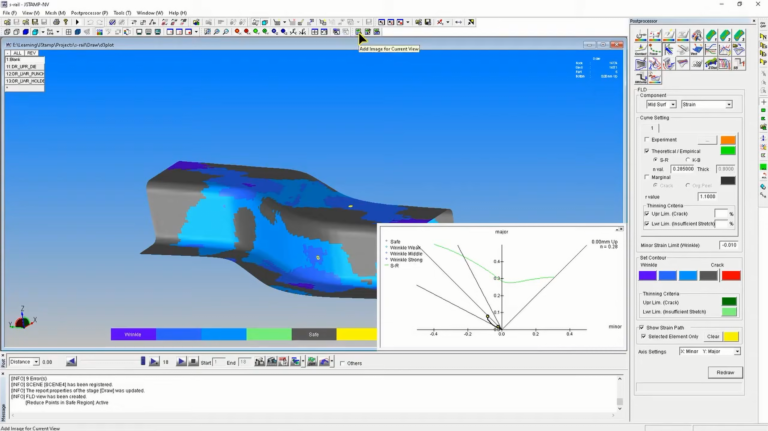Select the FLD postprocessor icon
Screen dimensions: 768x431
click(669, 49)
